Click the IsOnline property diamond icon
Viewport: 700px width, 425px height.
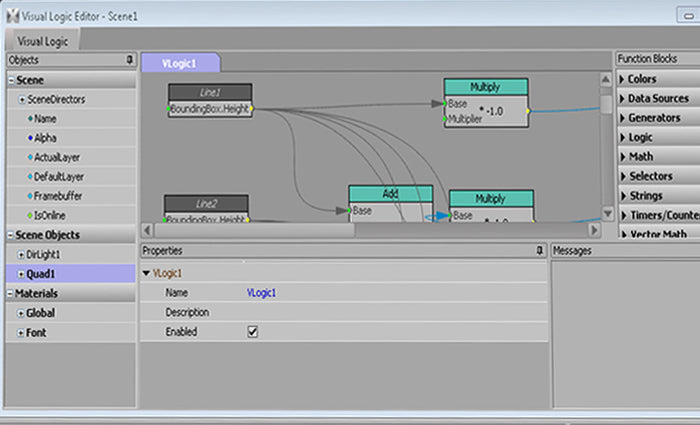[x=30, y=215]
